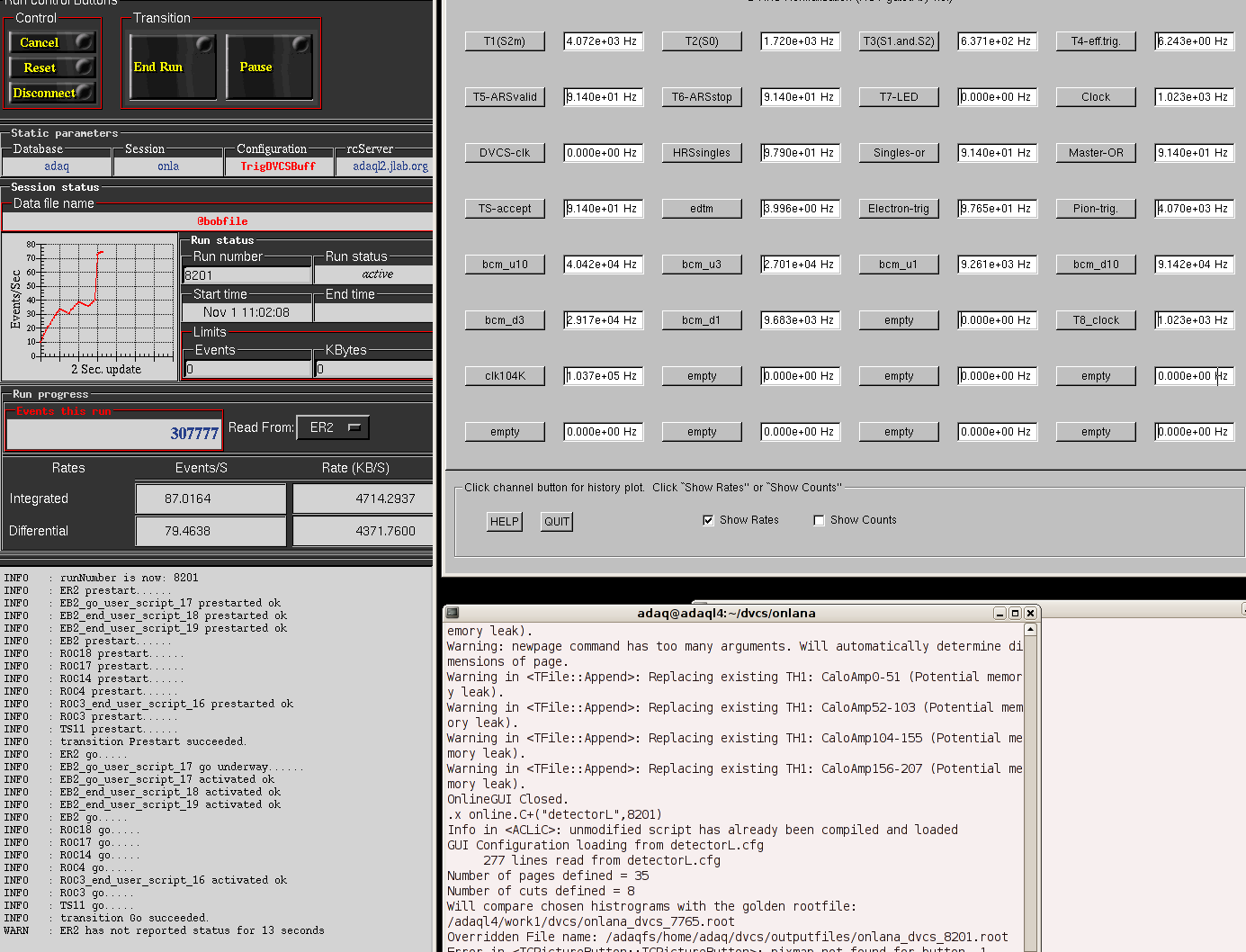The image size is (1246, 952).
Task: Click the bcm_d3 channel button
Action: (x=505, y=320)
